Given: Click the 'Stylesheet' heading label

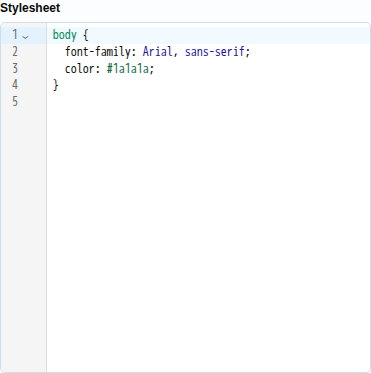Looking at the screenshot, I should click(30, 8).
